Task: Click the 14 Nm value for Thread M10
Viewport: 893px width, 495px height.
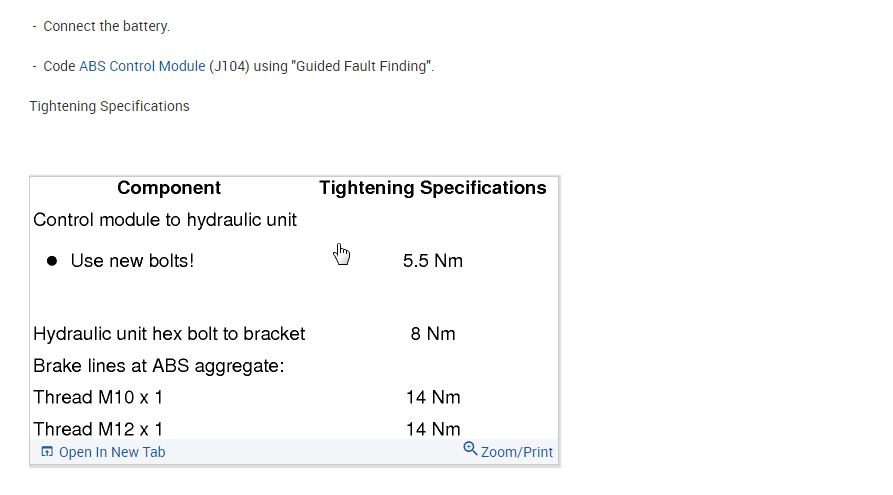Action: coord(432,397)
